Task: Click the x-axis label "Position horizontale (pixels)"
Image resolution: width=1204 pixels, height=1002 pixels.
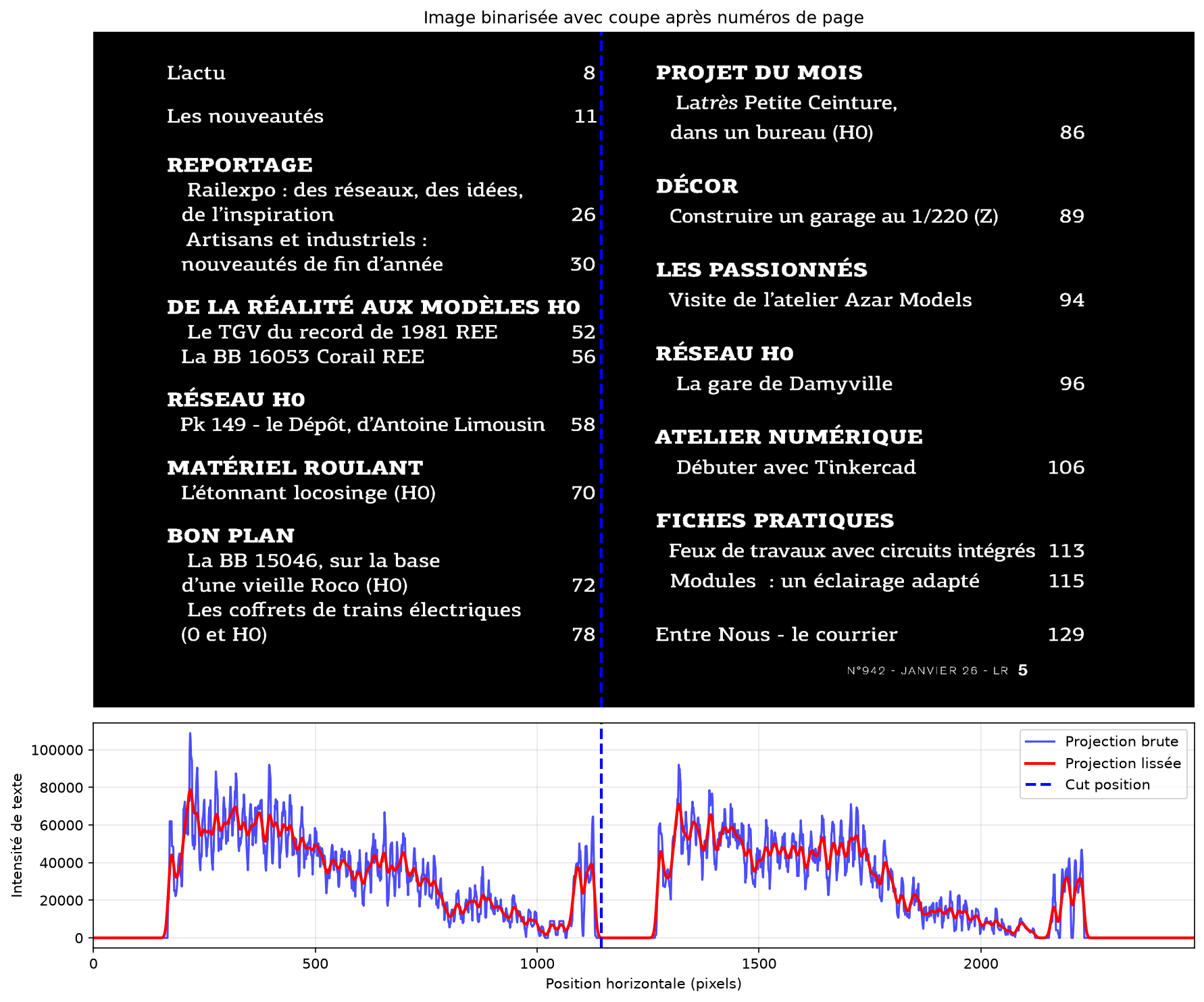Action: [x=643, y=984]
